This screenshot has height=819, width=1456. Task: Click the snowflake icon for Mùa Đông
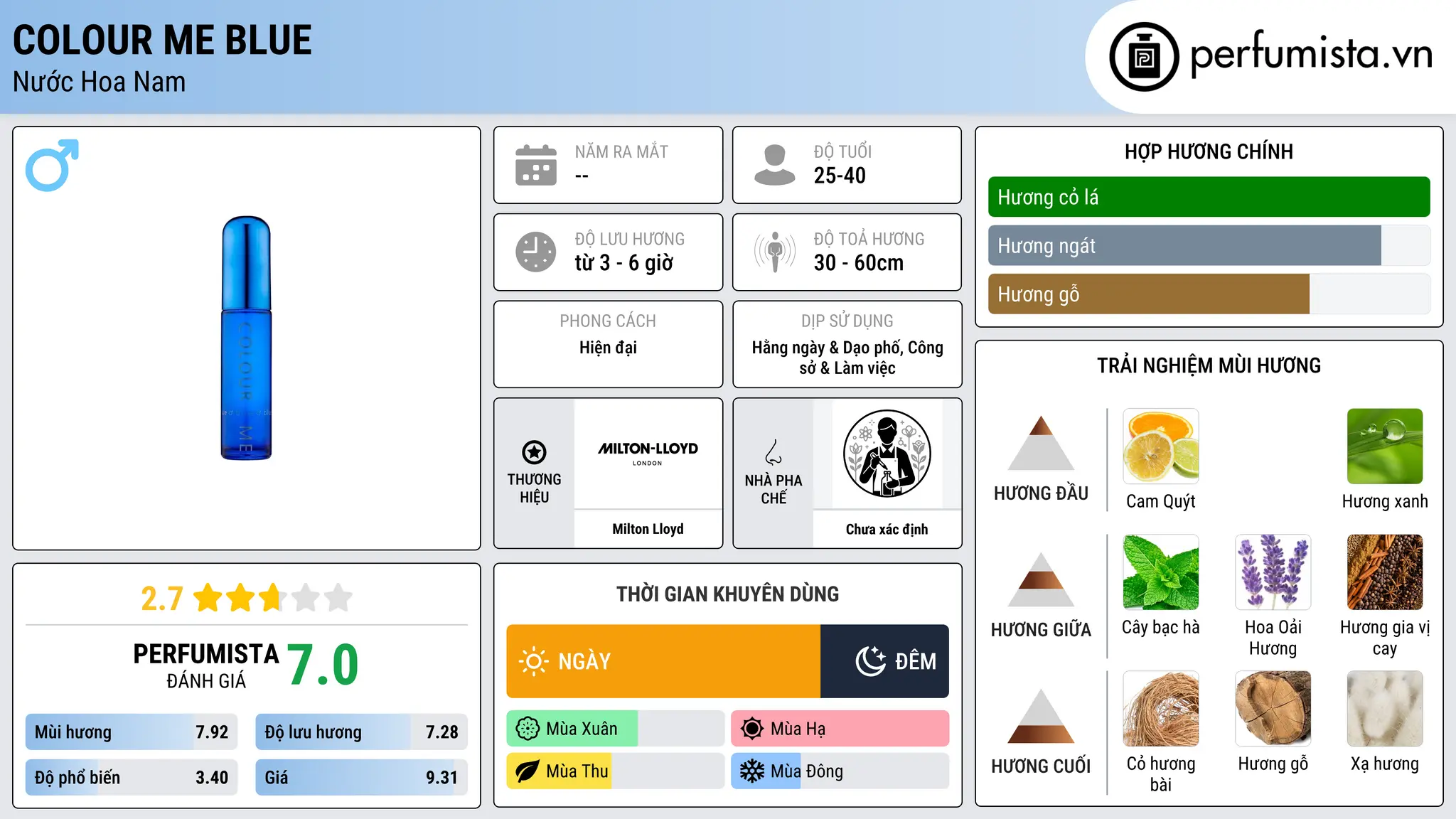pos(752,771)
